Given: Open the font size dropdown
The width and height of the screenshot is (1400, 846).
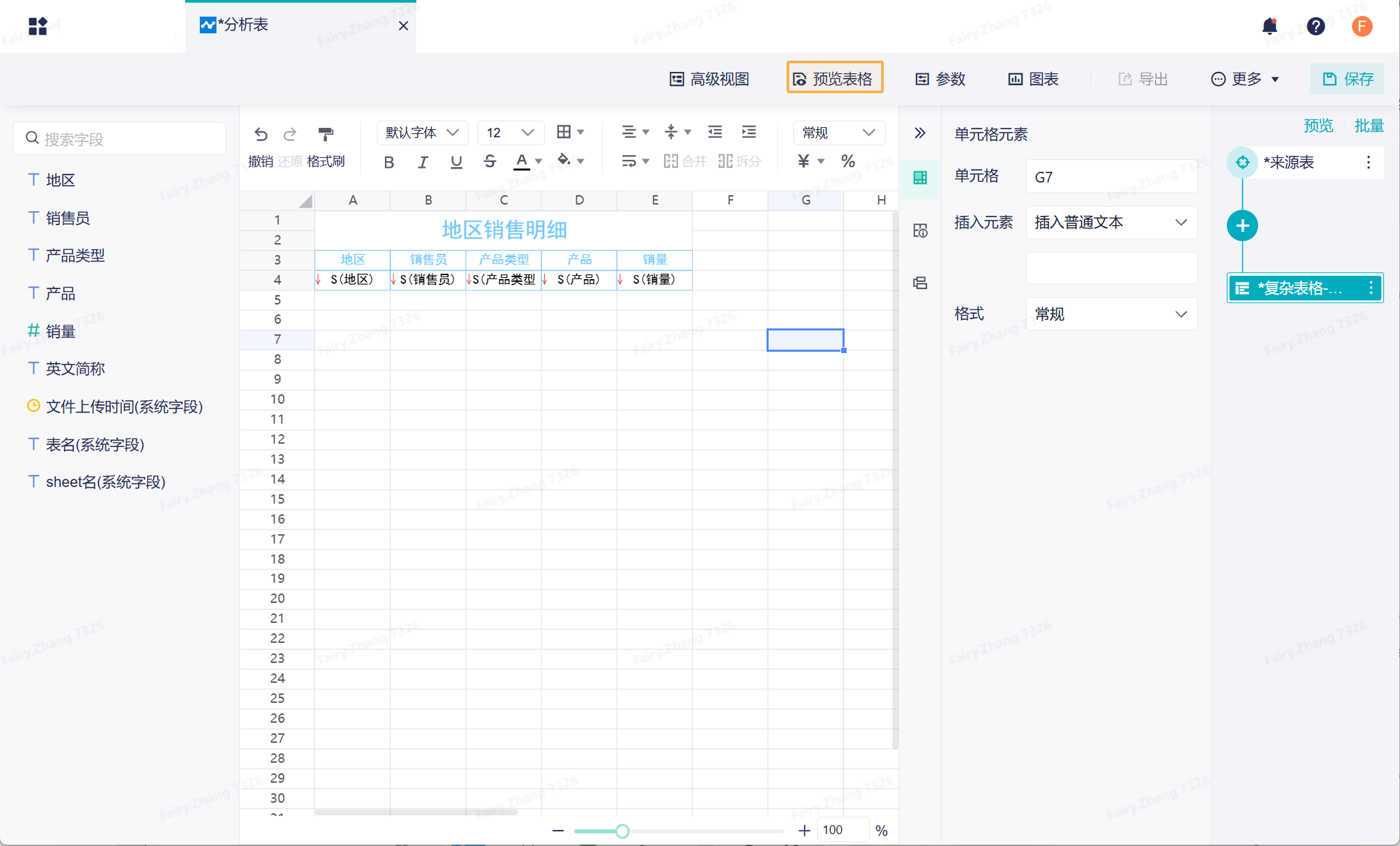Looking at the screenshot, I should [x=511, y=133].
